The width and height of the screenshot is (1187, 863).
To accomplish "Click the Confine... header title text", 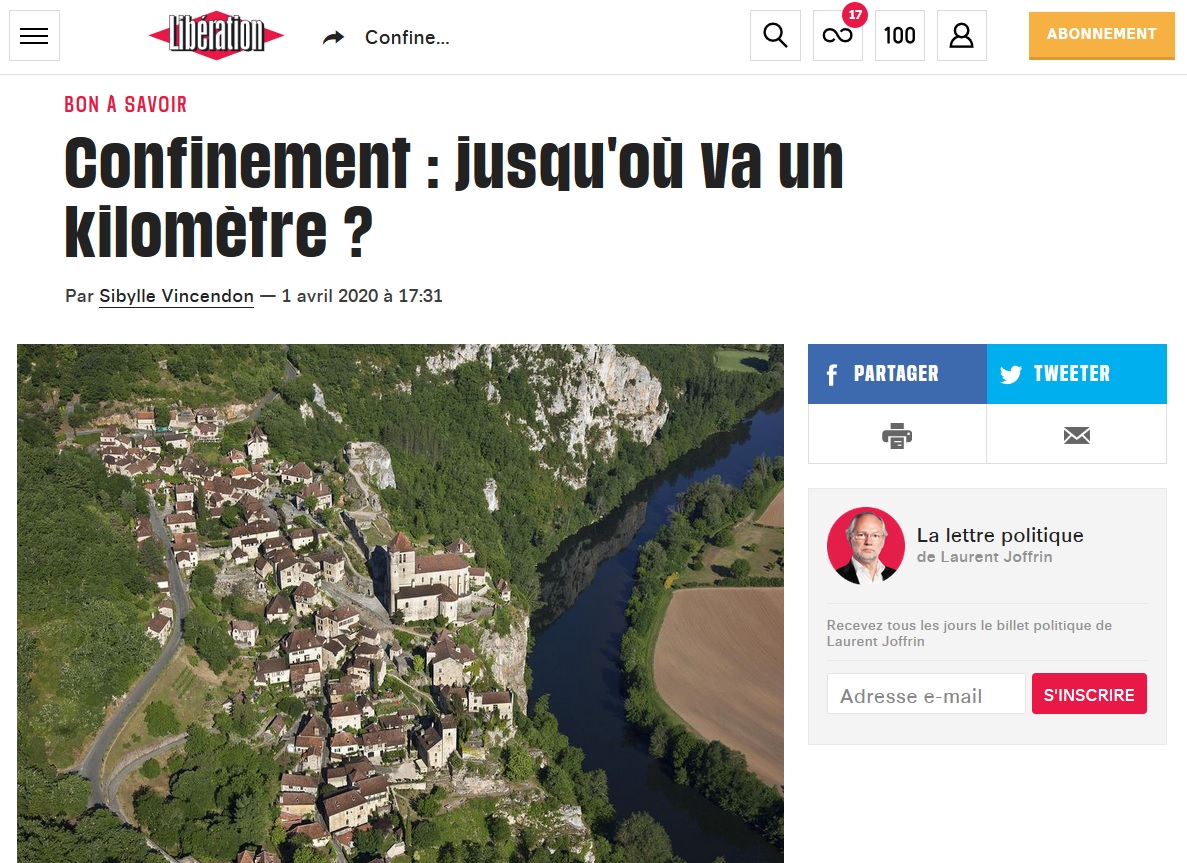I will [407, 37].
